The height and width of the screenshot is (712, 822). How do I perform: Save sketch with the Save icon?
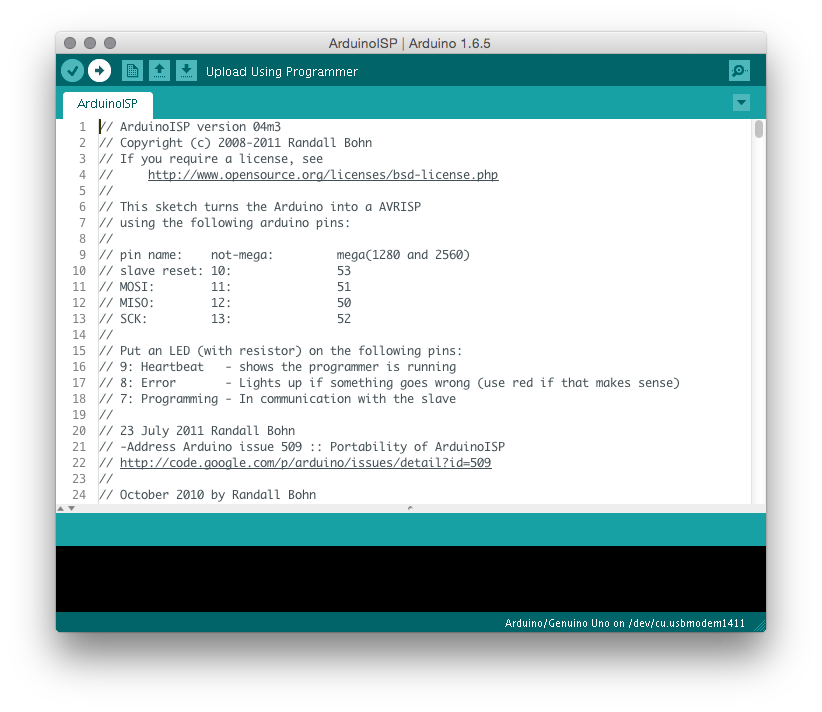coord(186,71)
